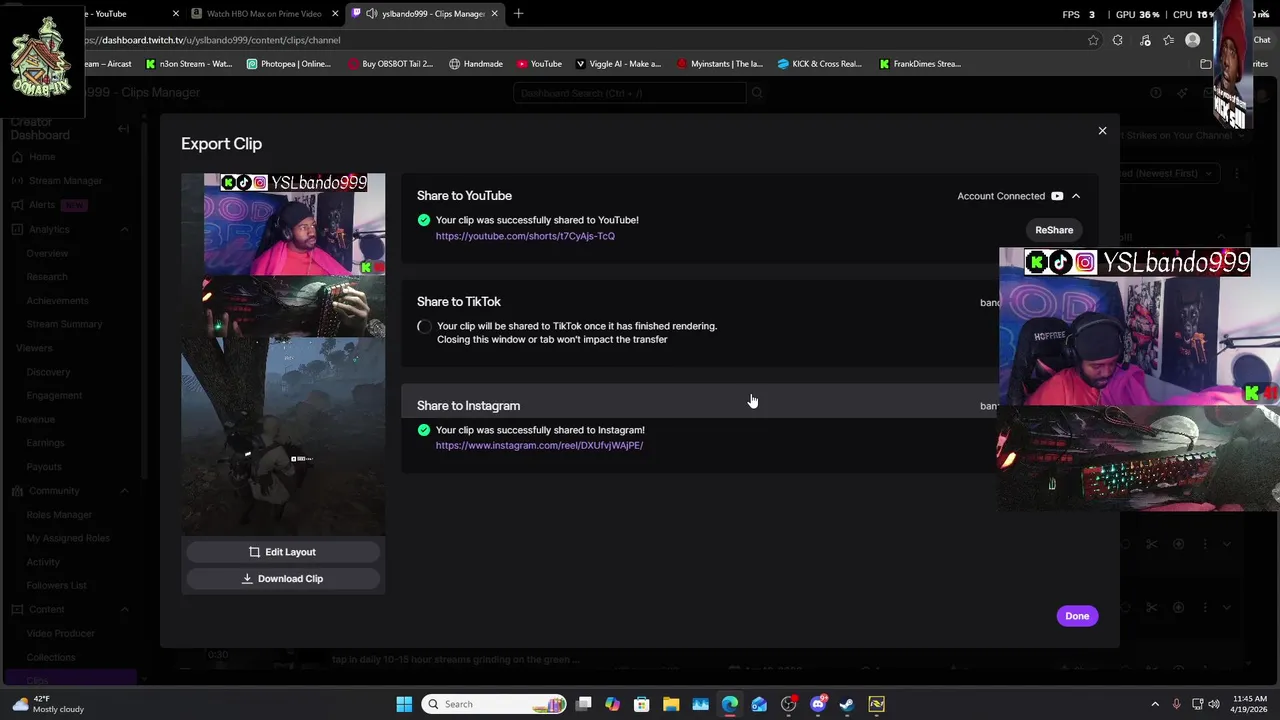
Task: Open Steam from the taskbar
Action: pyautogui.click(x=847, y=704)
